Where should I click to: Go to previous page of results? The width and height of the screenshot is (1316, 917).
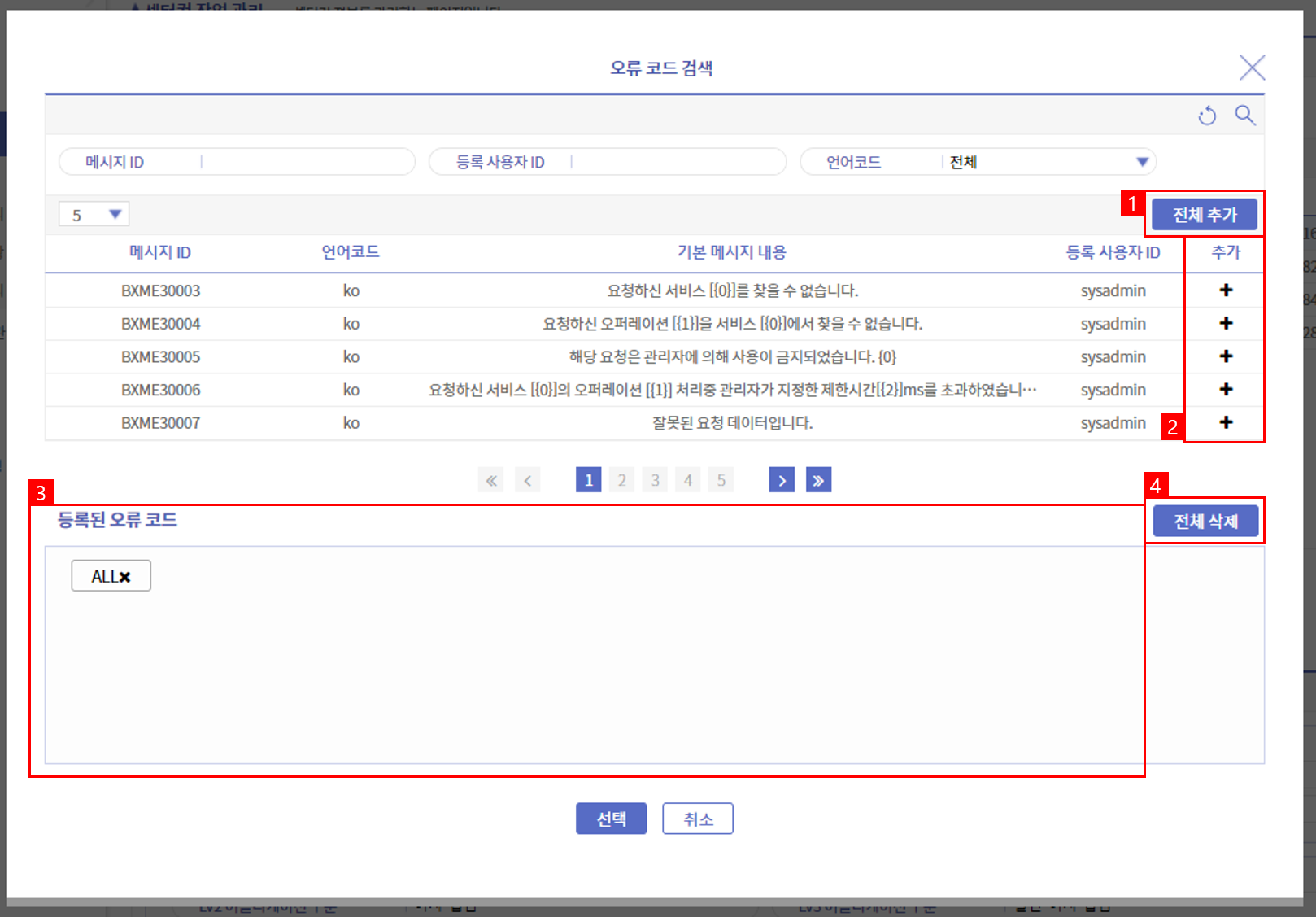point(528,480)
